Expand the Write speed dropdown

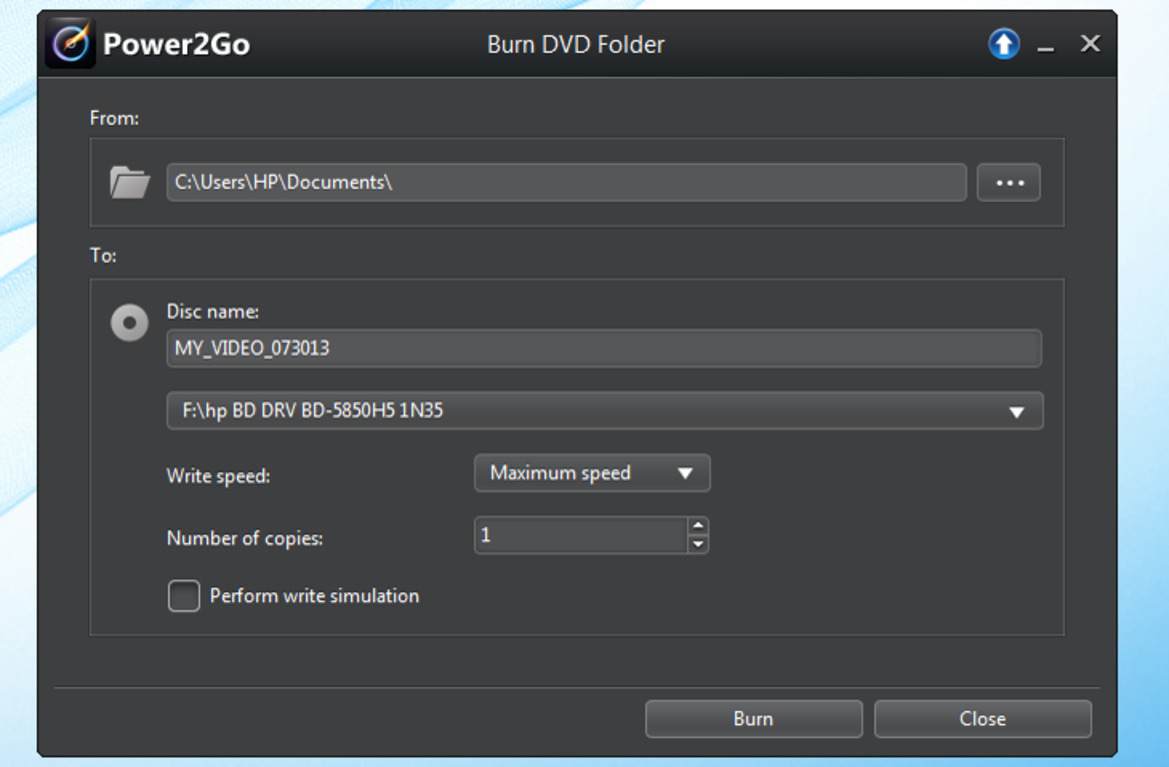coord(592,473)
